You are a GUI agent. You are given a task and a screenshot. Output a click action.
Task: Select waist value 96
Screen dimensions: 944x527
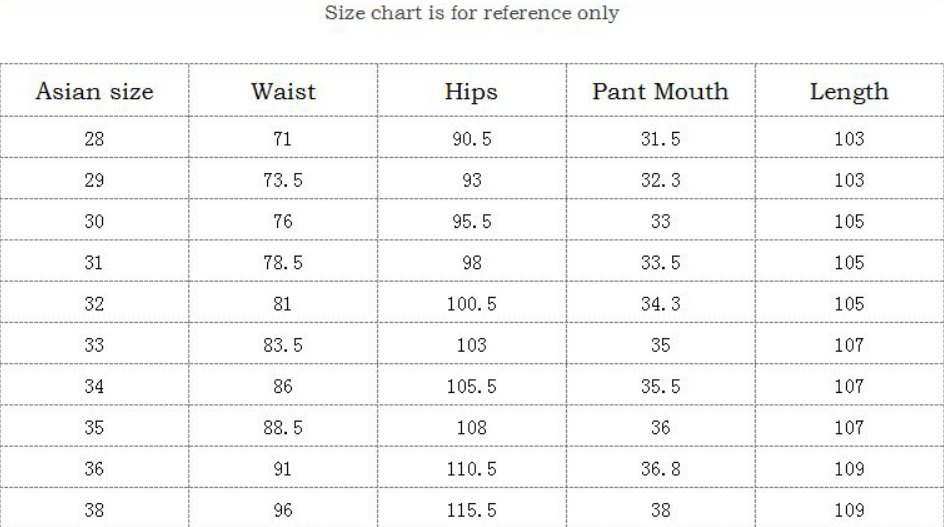pos(283,510)
